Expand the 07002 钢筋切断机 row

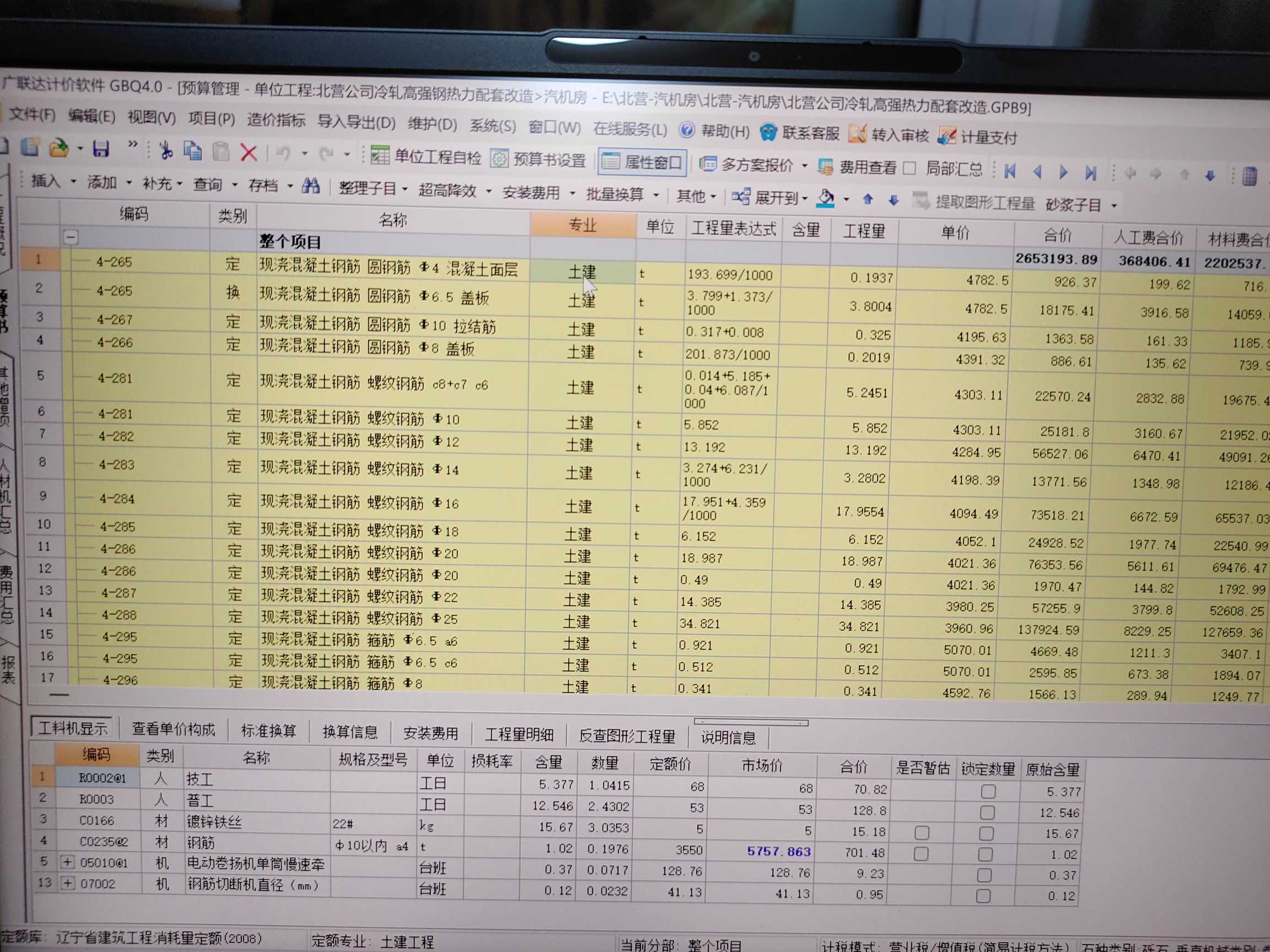click(x=68, y=883)
